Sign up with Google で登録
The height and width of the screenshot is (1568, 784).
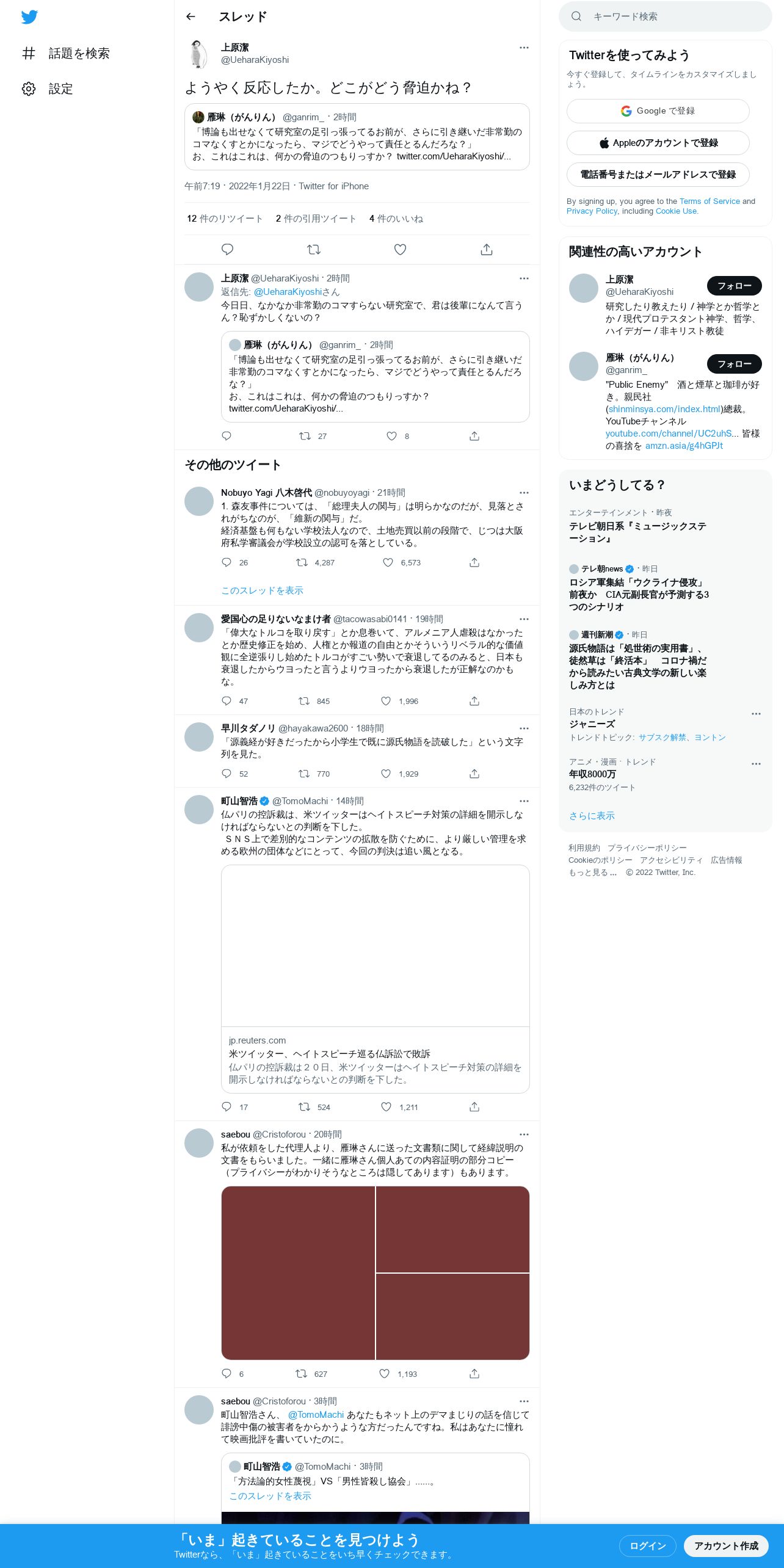click(x=658, y=111)
